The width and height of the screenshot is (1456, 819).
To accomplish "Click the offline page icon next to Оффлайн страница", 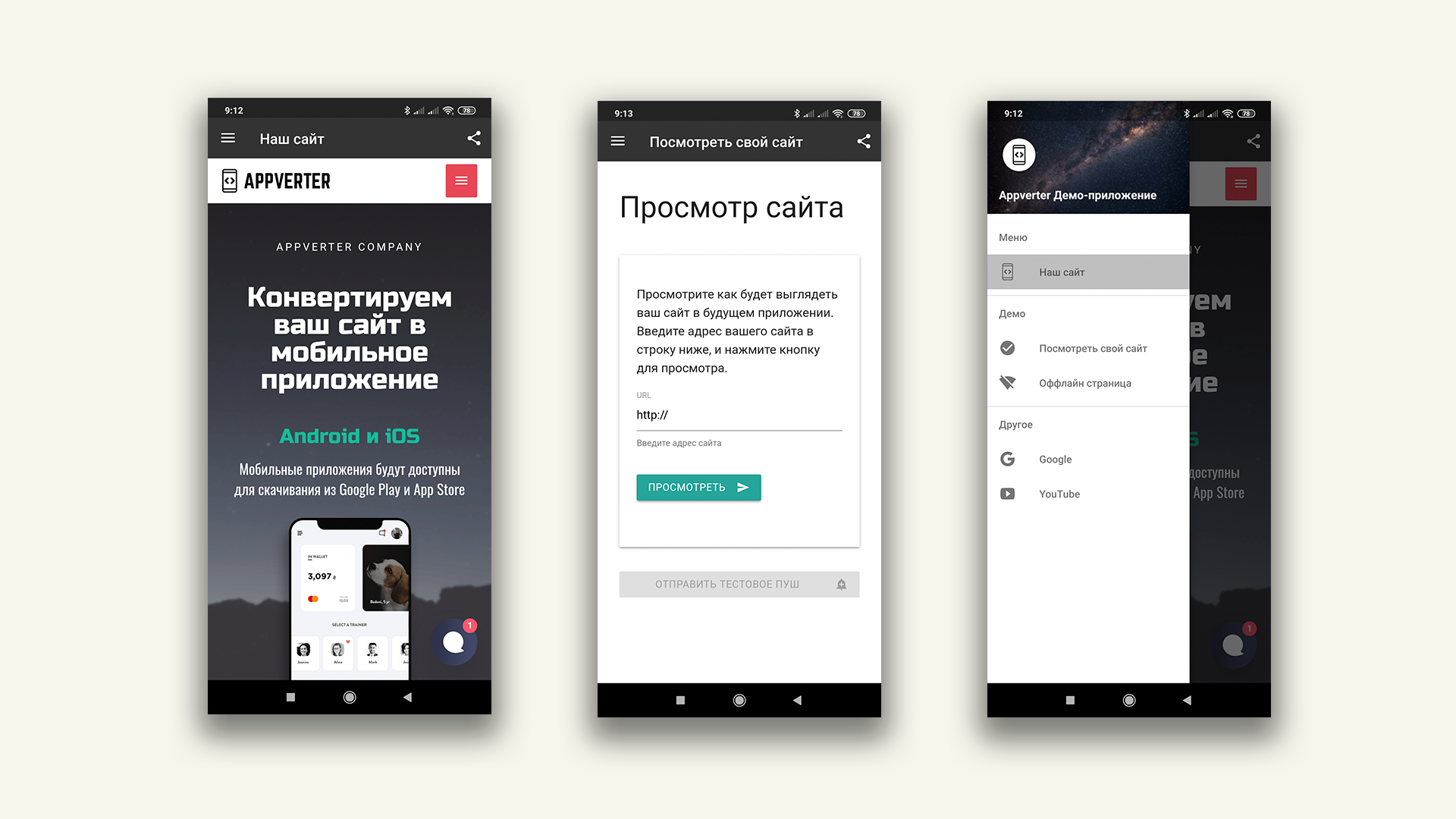I will (x=1006, y=383).
